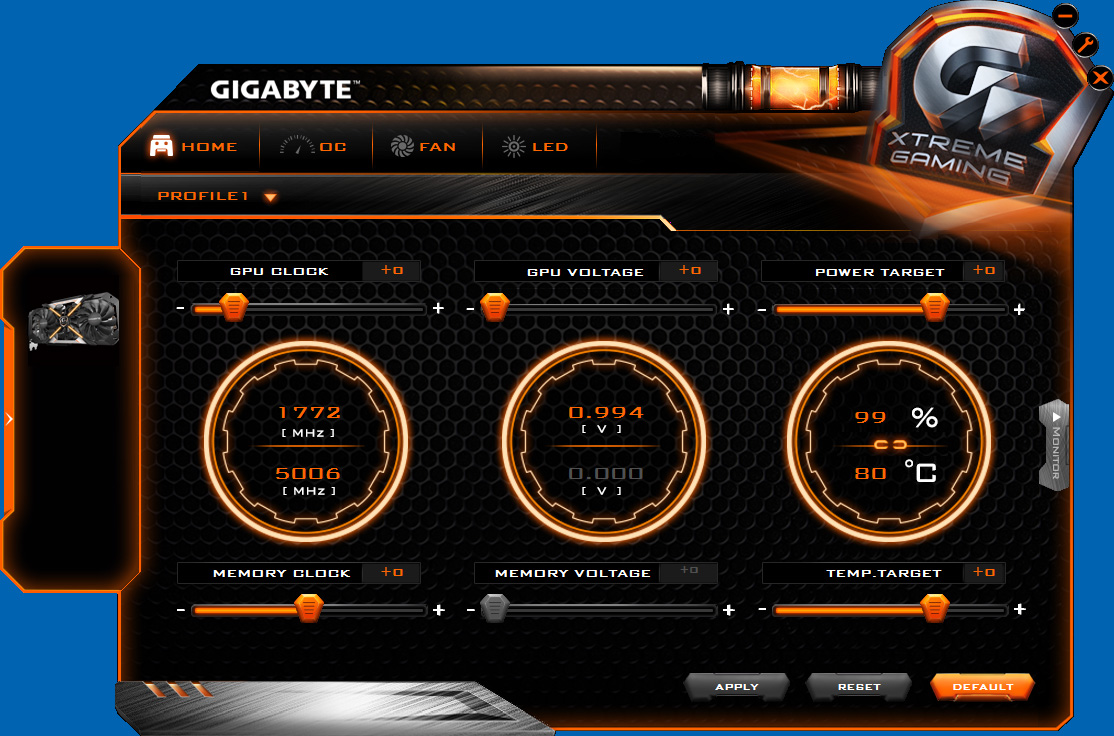1114x736 pixels.
Task: Click the OC speedometer gauge icon
Action: (x=297, y=145)
